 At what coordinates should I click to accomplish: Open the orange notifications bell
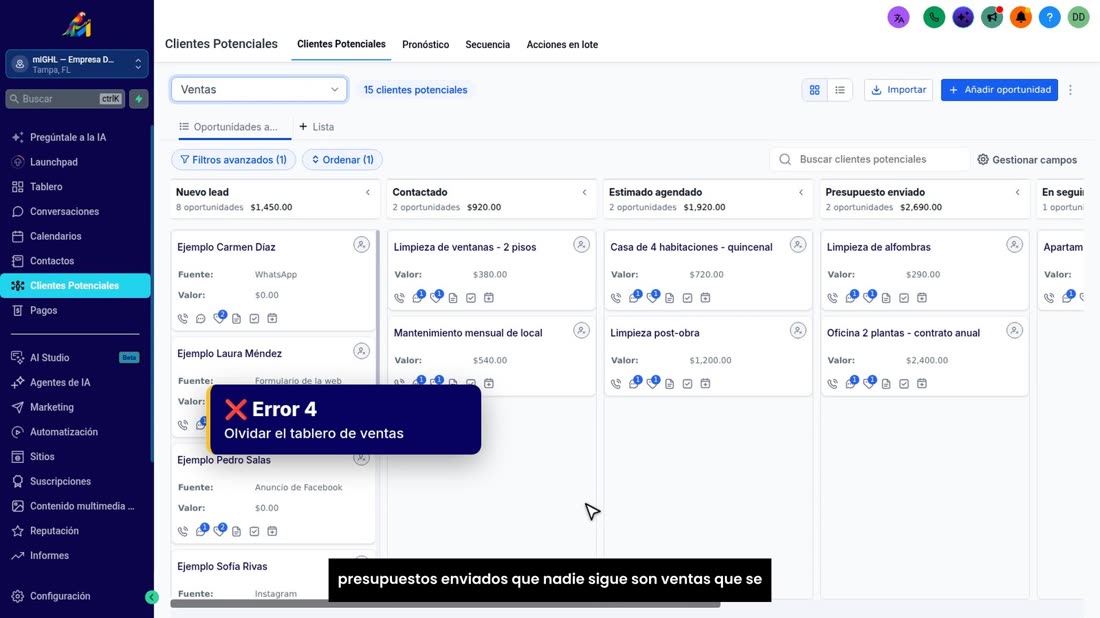(1021, 18)
